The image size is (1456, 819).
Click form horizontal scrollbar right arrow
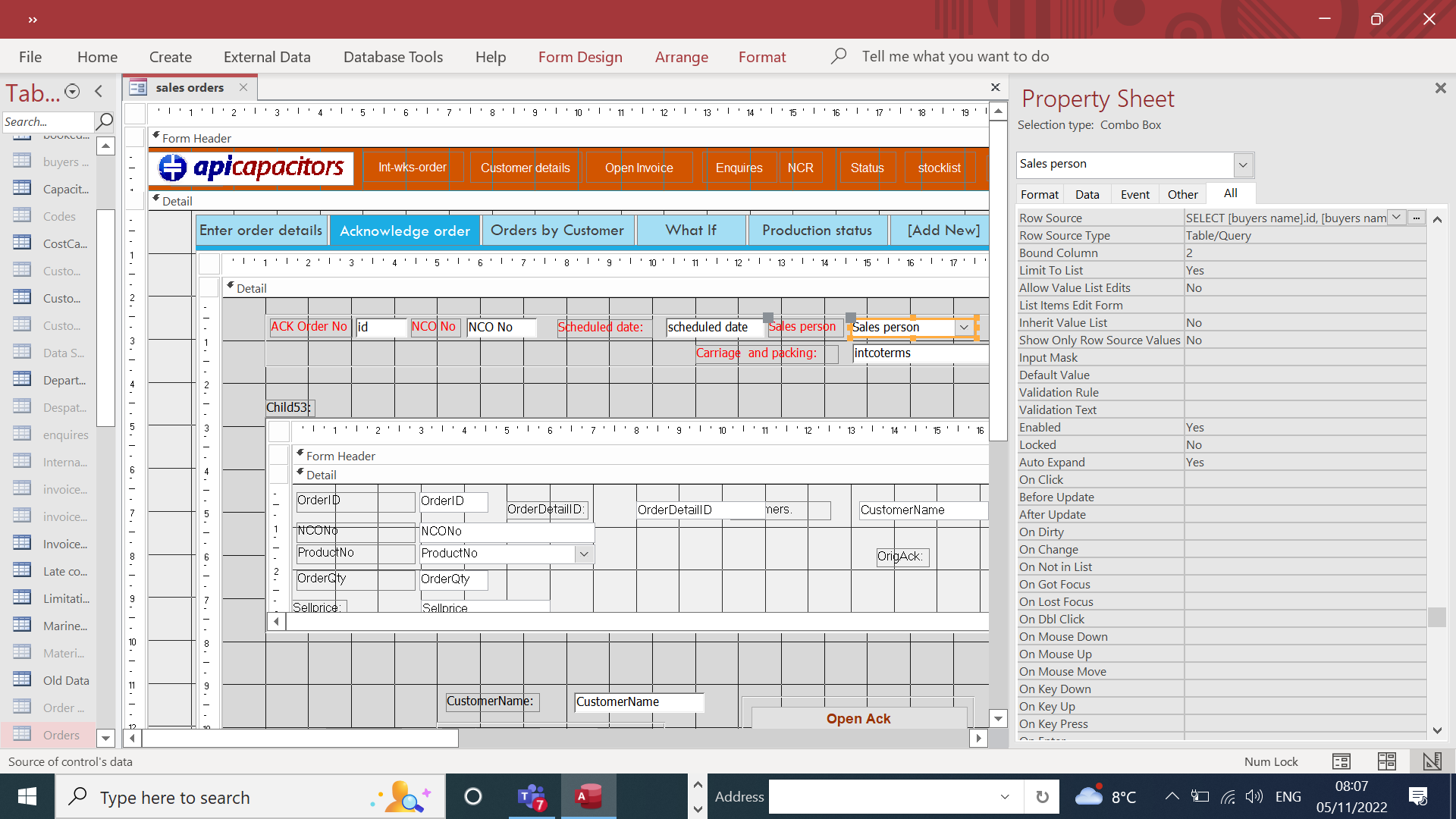978,738
